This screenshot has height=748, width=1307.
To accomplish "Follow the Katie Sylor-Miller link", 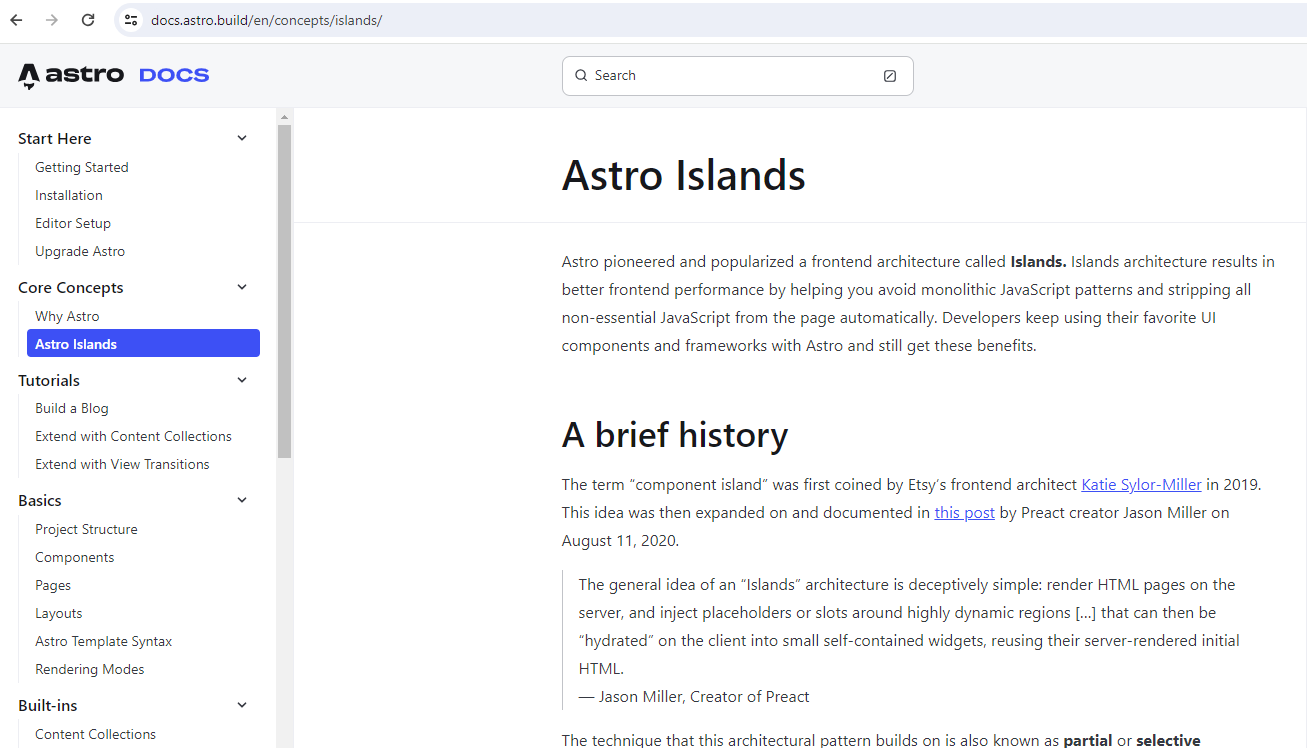I will pyautogui.click(x=1141, y=484).
